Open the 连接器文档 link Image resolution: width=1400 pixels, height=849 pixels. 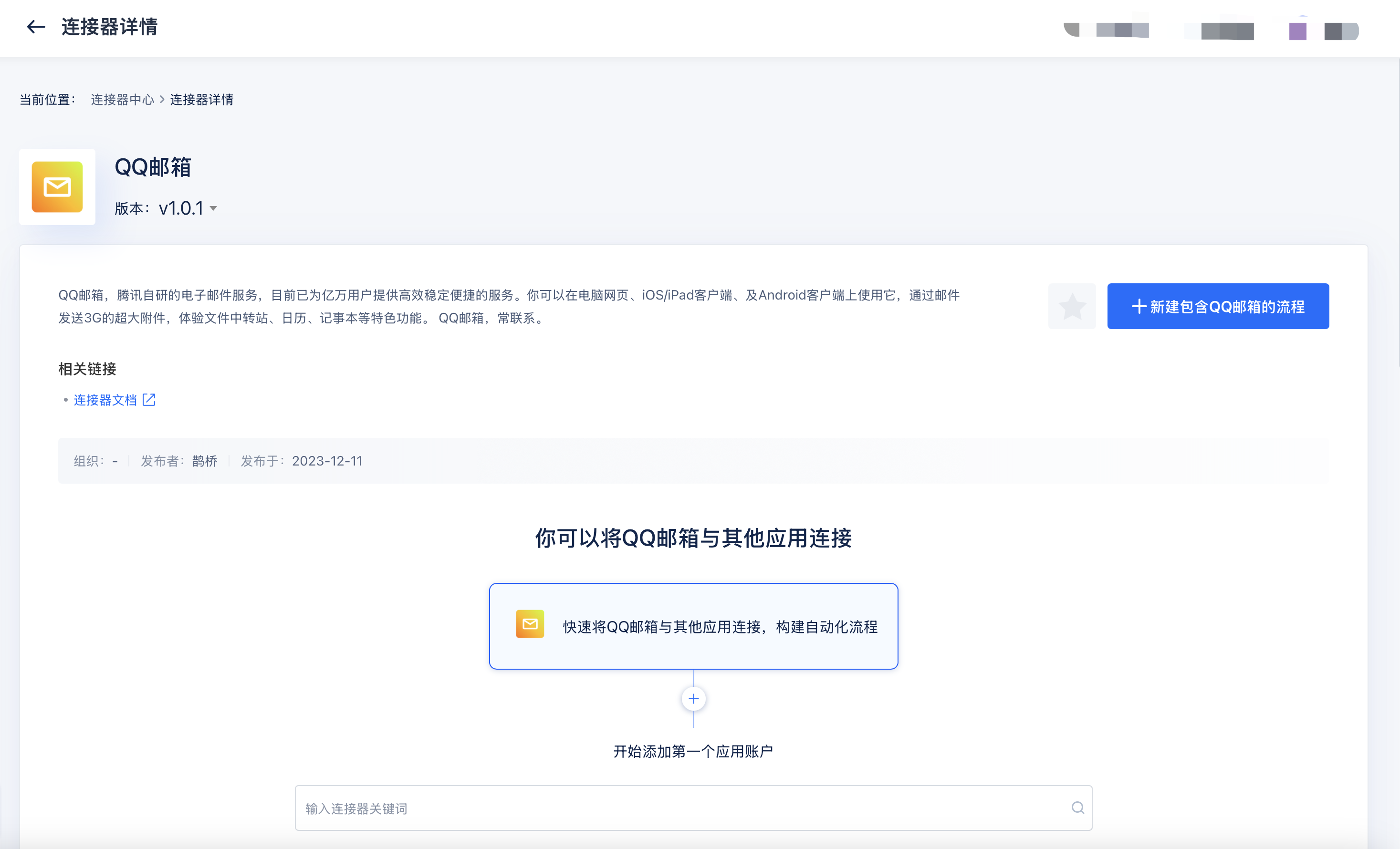[x=105, y=400]
